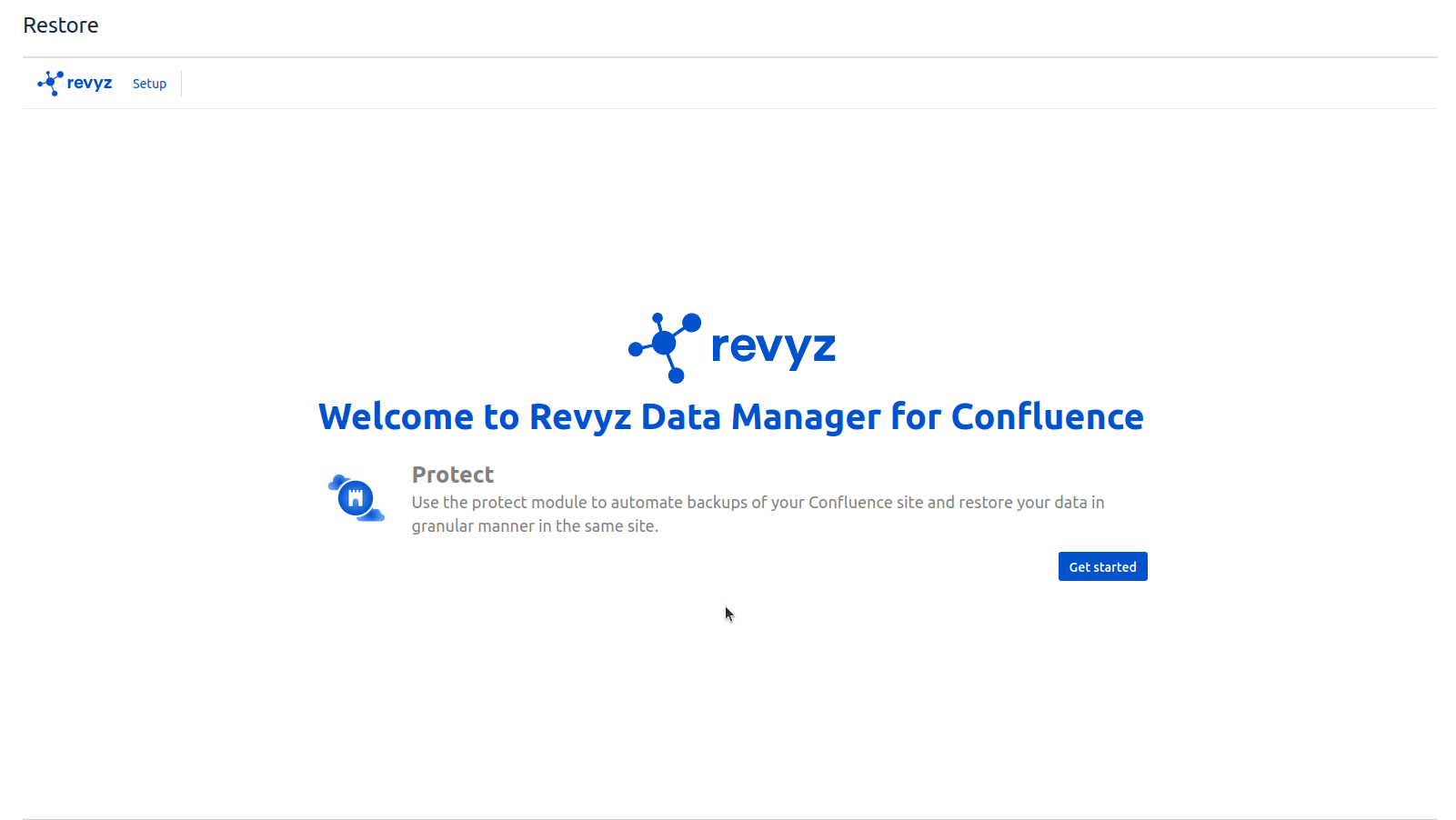Click the Welcome to Revyz Data Manager heading
The width and height of the screenshot is (1456, 820).
pos(729,416)
